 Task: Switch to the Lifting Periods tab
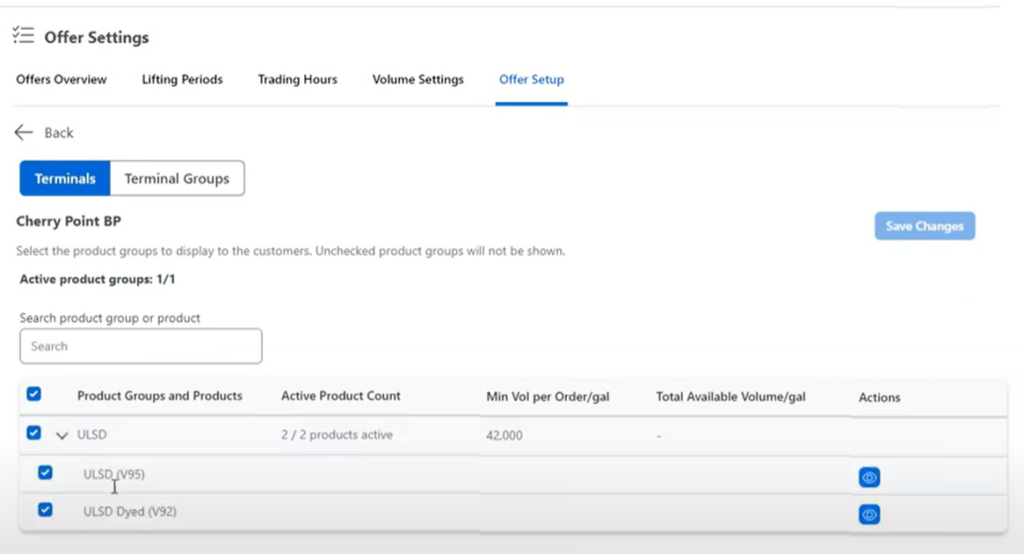[x=182, y=80]
